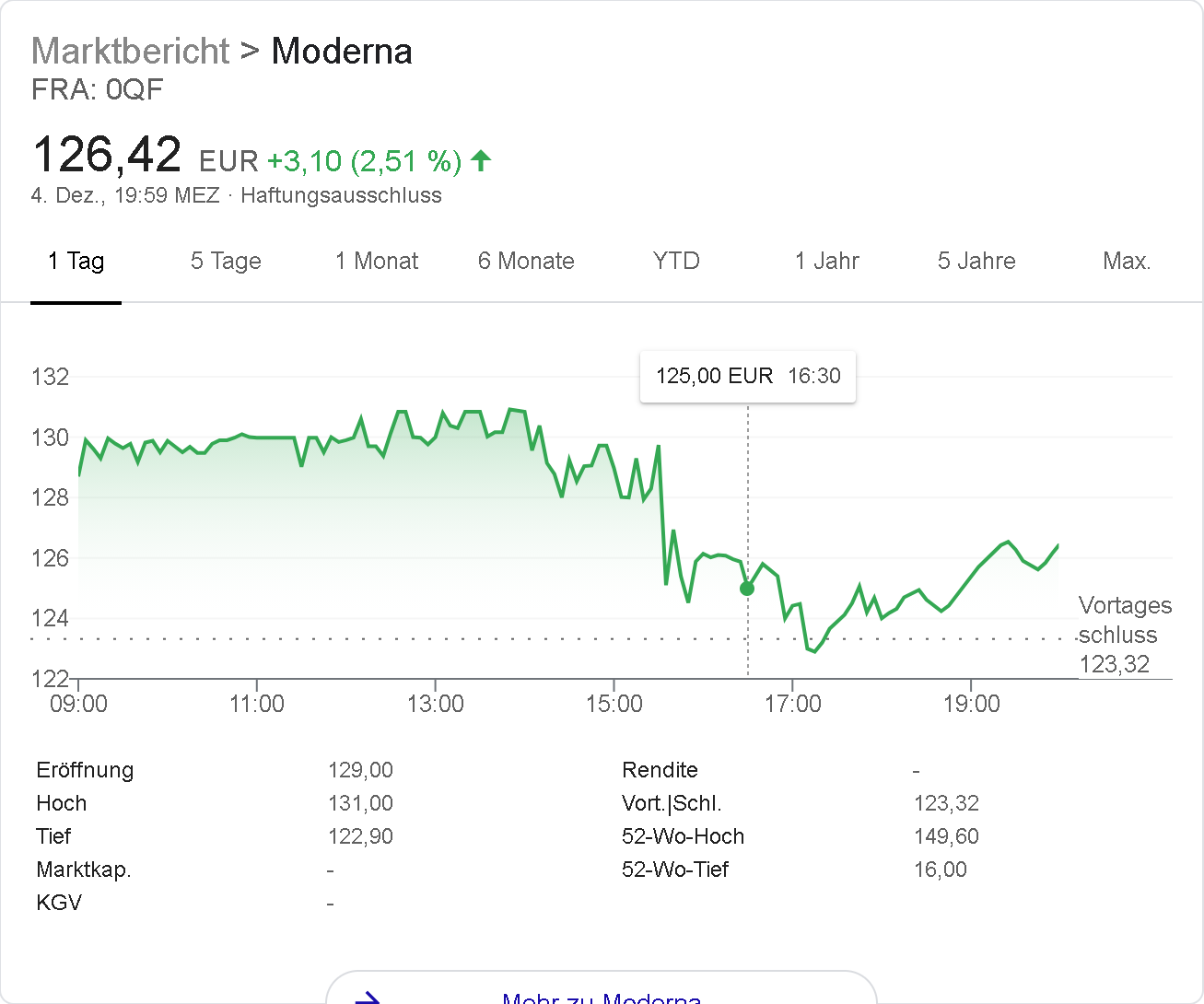Open the 5 Jahre chart view
The width and height of the screenshot is (1204, 1004).
(976, 262)
